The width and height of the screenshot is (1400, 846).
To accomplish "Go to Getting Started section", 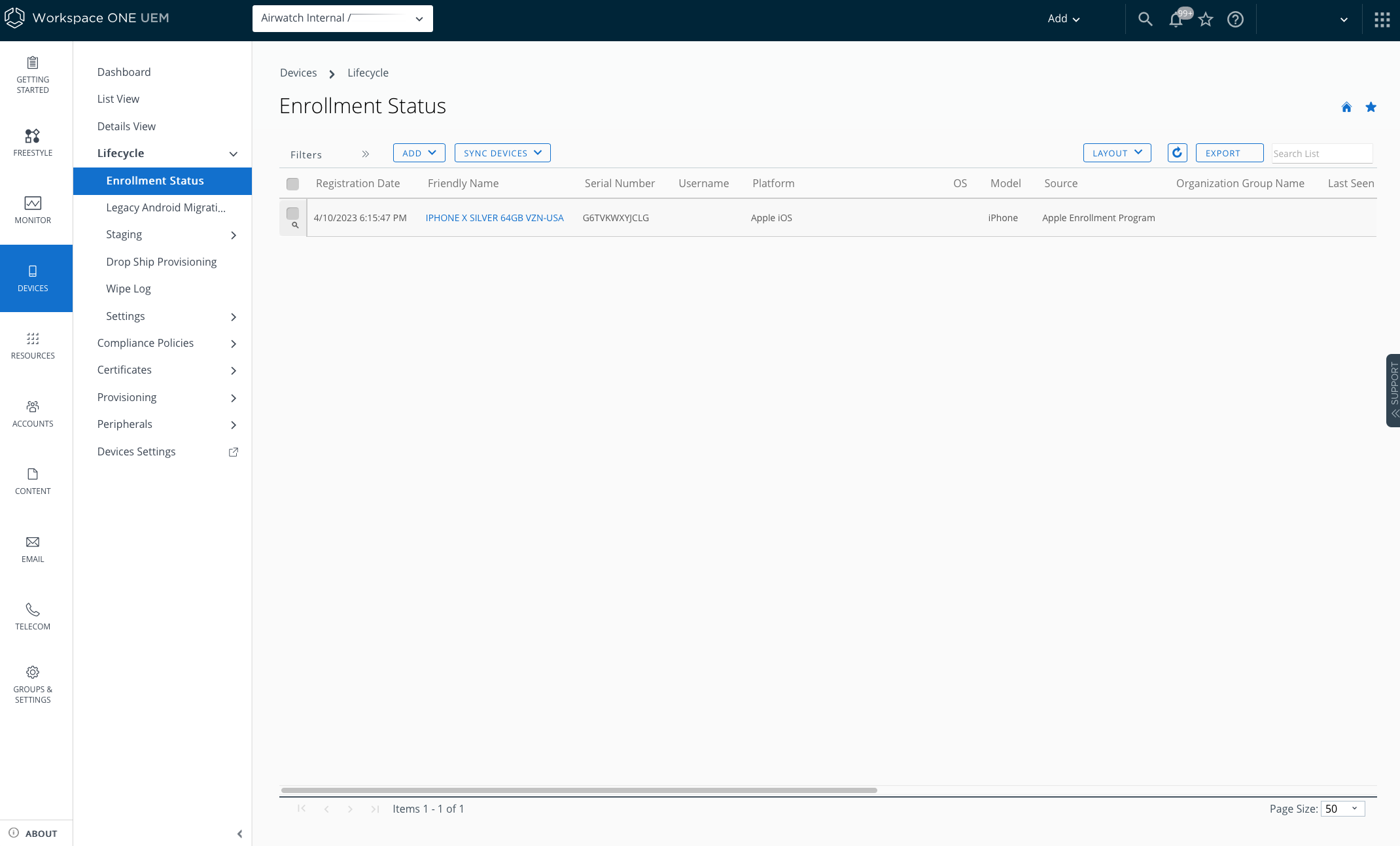I will pos(33,75).
